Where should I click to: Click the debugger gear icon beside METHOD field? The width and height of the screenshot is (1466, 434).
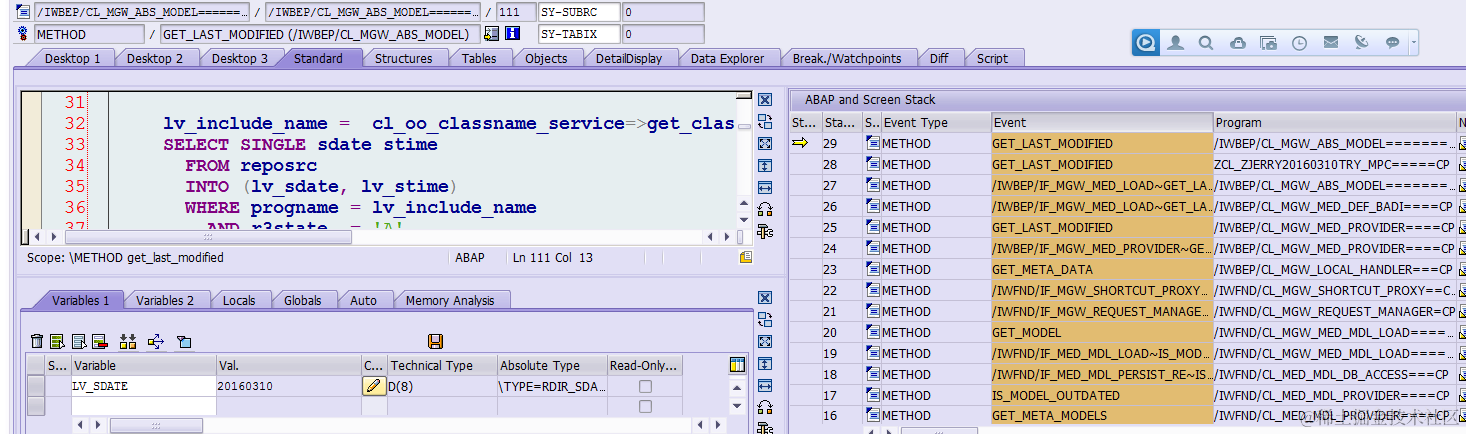coord(24,34)
